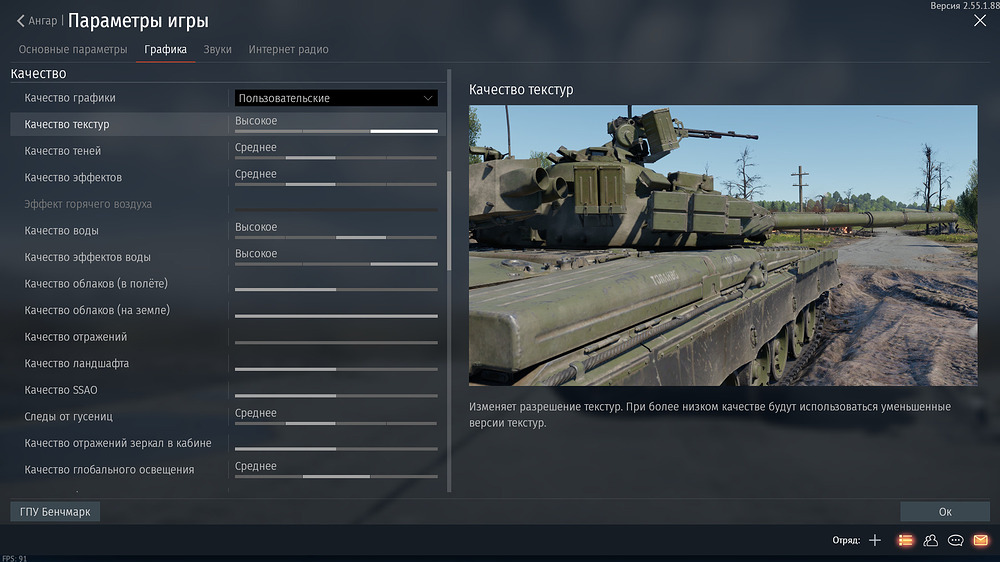Adjust Качество теней slider
This screenshot has height=562, width=1000.
pyautogui.click(x=336, y=157)
